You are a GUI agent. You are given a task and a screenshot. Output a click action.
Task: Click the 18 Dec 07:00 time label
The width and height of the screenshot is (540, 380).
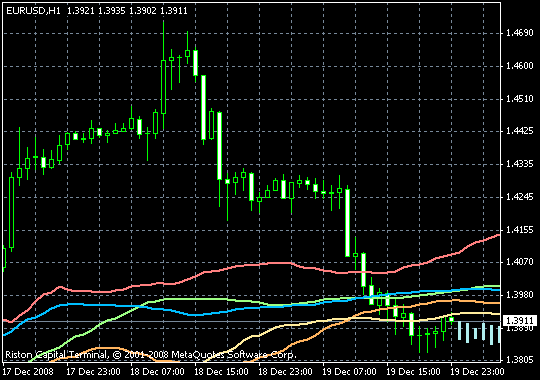pyautogui.click(x=157, y=372)
